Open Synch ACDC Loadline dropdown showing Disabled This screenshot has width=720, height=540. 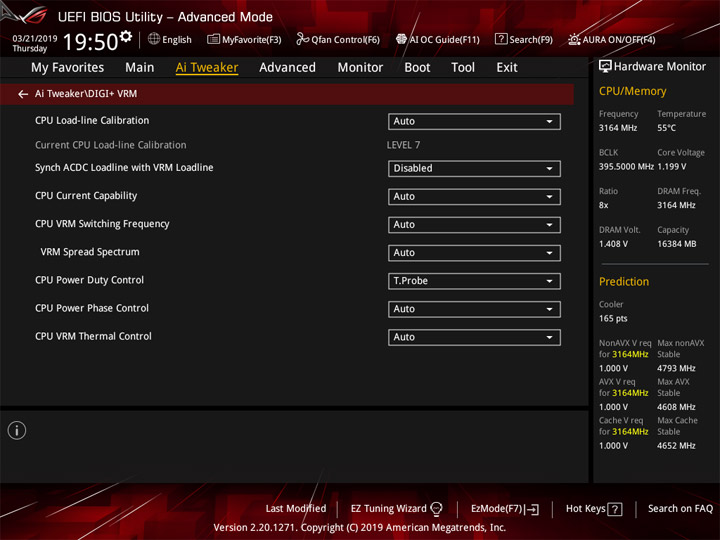pyautogui.click(x=474, y=169)
